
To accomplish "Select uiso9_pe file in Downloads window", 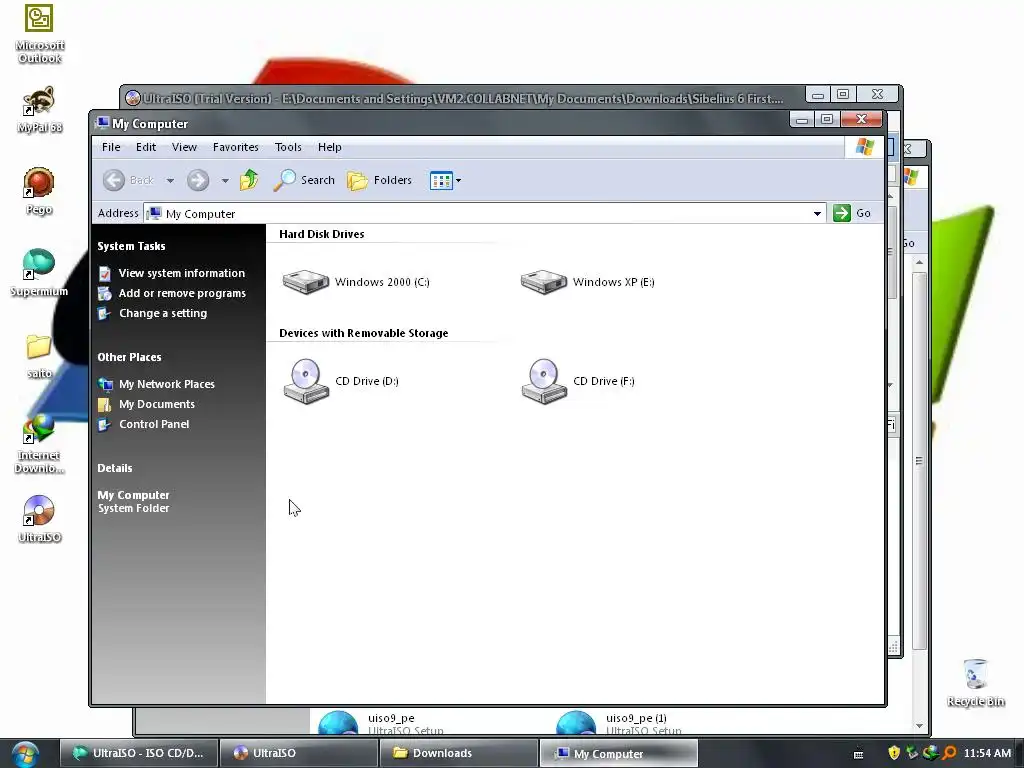I will coord(382,723).
